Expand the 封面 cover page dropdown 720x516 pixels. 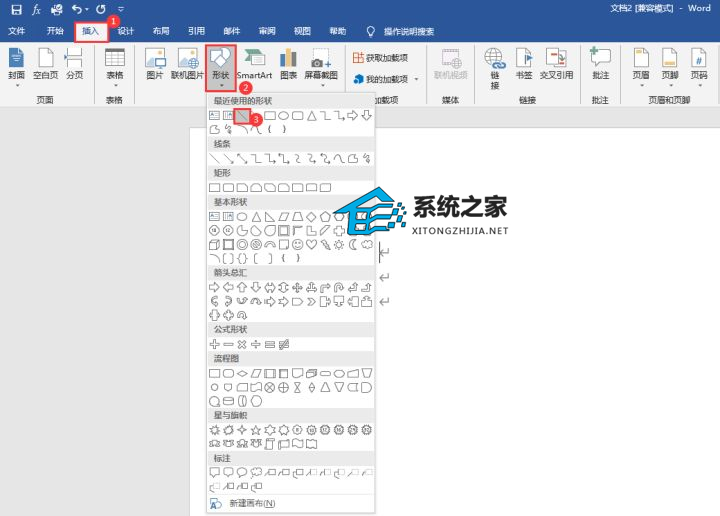(16, 64)
